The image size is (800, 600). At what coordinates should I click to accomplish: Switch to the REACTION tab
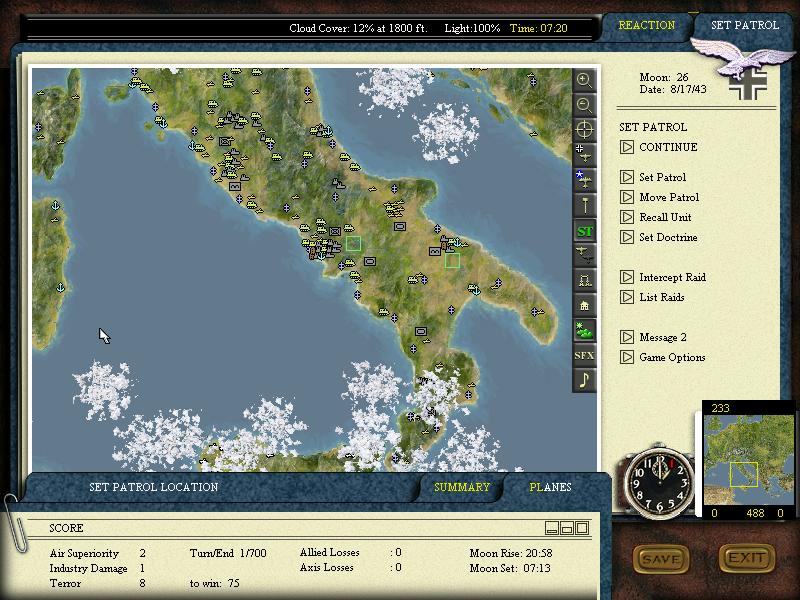[x=646, y=25]
